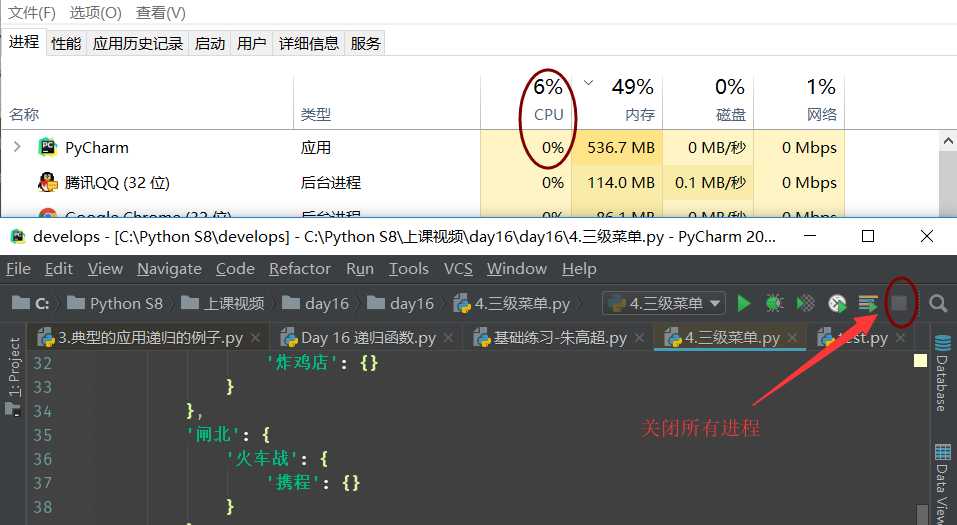This screenshot has width=957, height=525.
Task: Open PyCharm VCS menu
Action: [458, 269]
